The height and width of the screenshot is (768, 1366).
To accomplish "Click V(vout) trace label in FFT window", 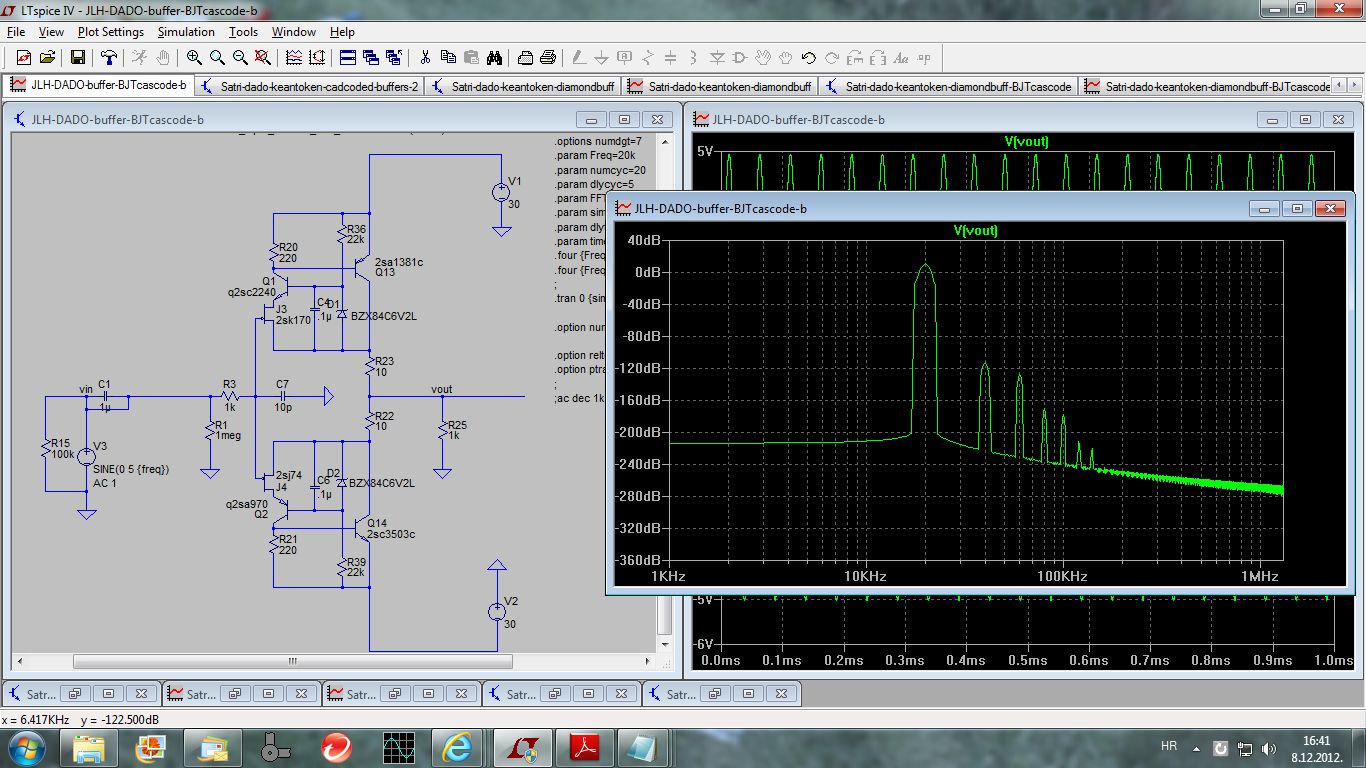I will [976, 230].
